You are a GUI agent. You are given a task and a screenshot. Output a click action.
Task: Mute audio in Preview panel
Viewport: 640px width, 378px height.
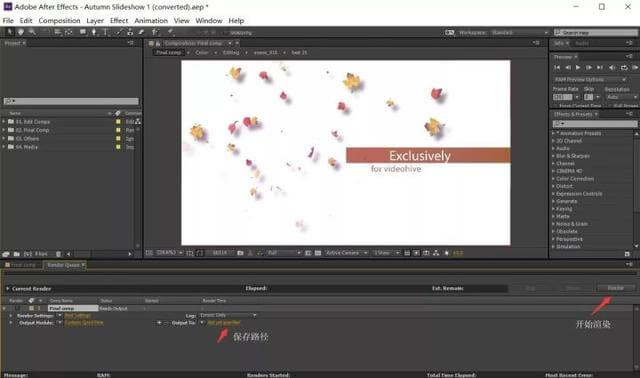tap(612, 68)
